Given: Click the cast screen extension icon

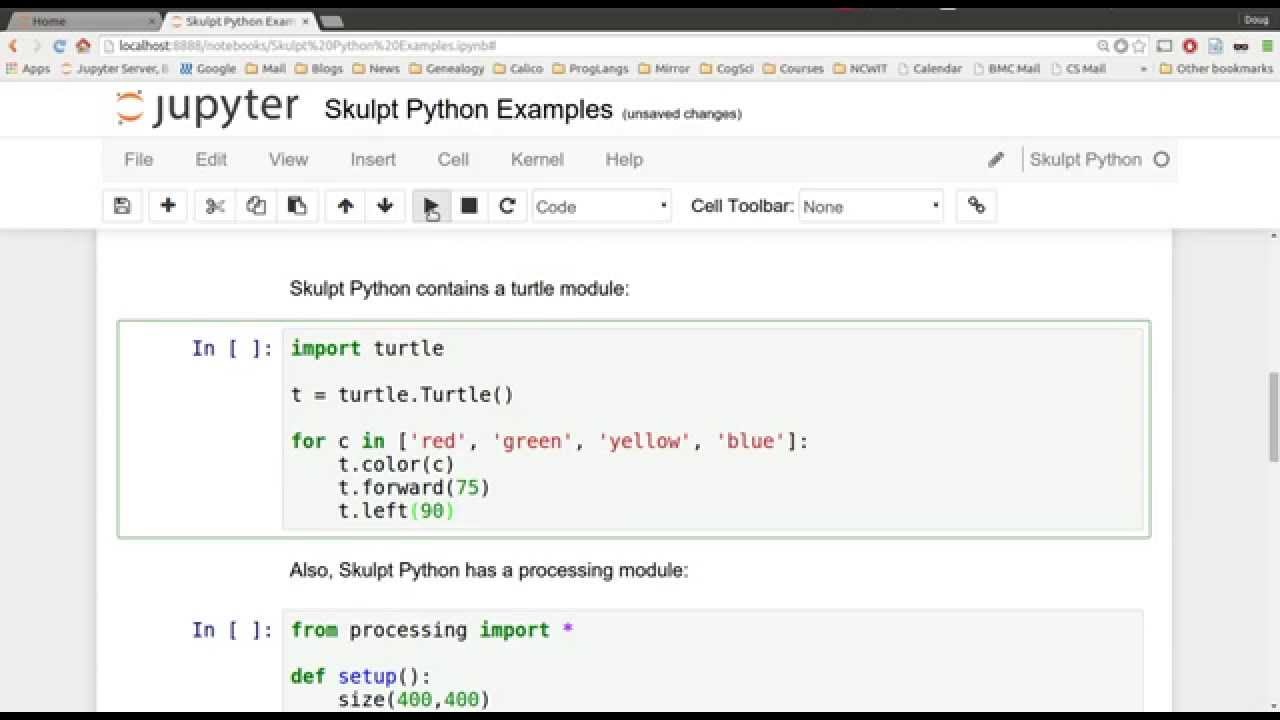Looking at the screenshot, I should (1164, 46).
